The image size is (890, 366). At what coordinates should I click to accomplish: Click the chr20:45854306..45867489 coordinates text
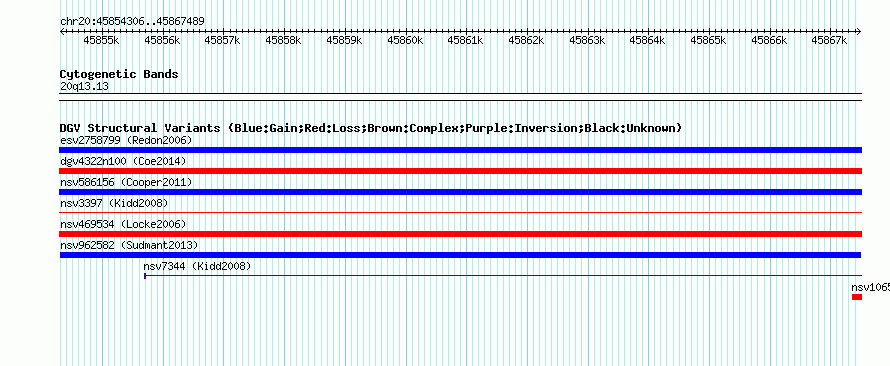pos(132,21)
